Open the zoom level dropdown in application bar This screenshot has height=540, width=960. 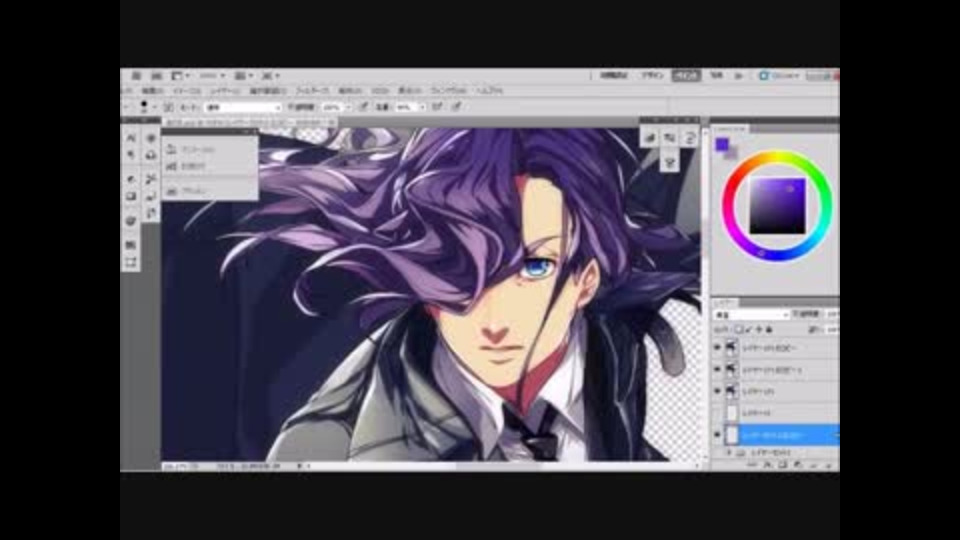coord(212,75)
